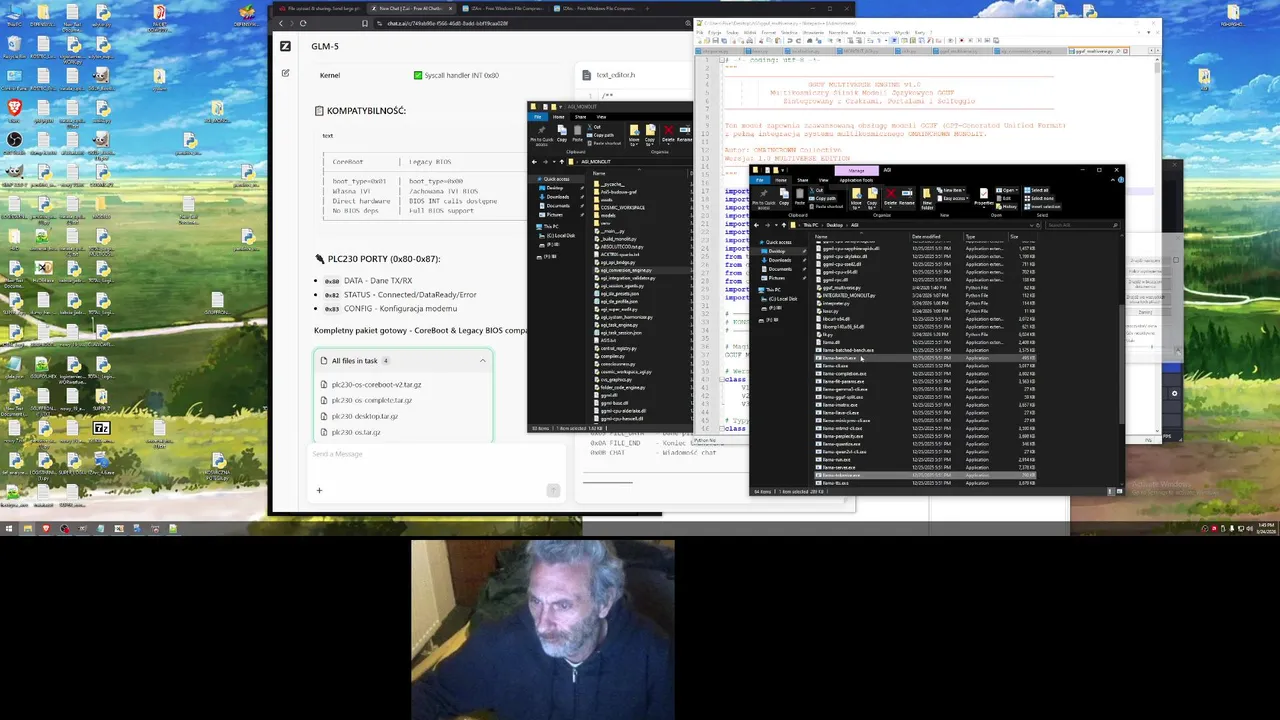
Task: Select llama-bench.exe in AGI window
Action: point(840,358)
